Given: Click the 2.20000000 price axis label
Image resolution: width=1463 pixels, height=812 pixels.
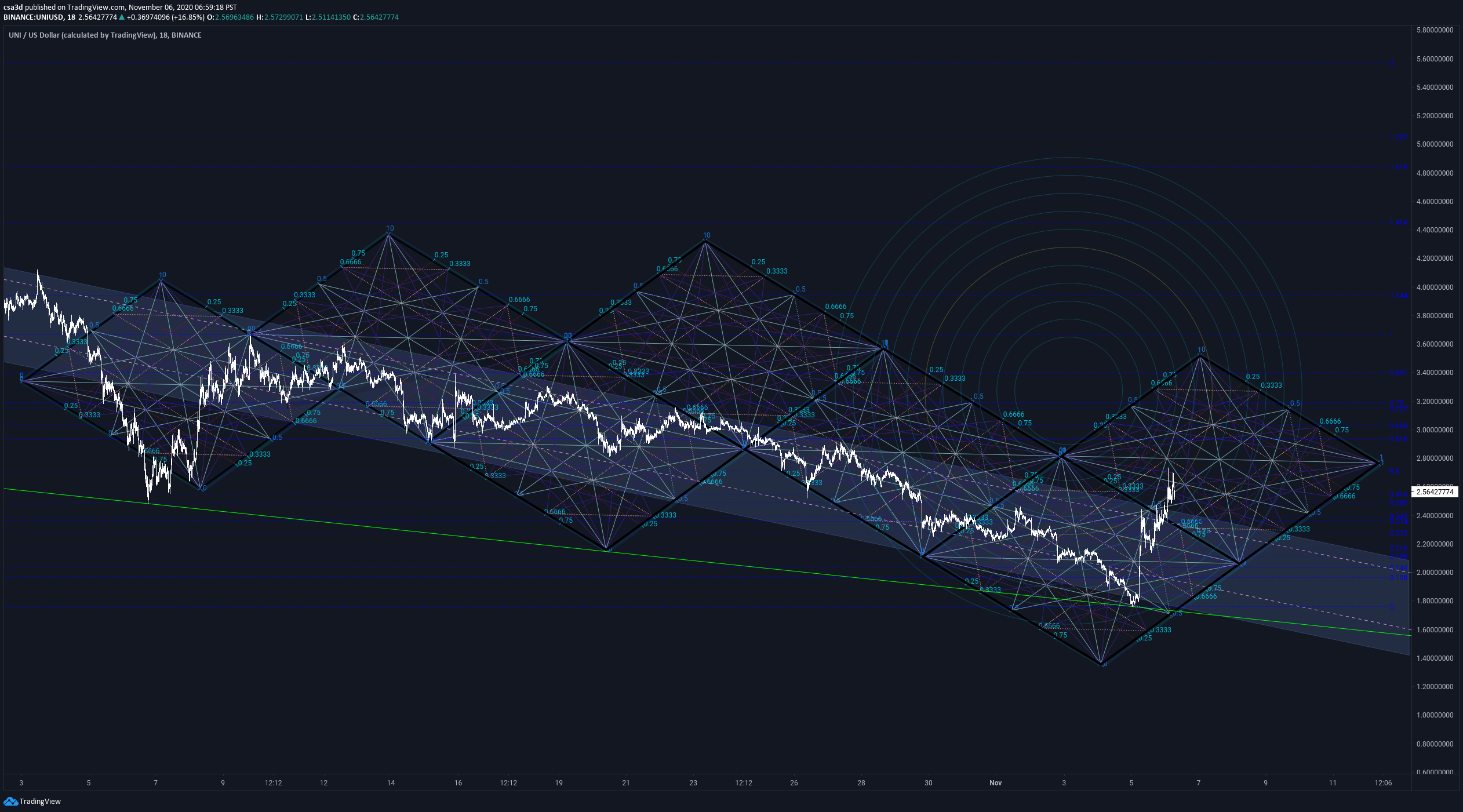Looking at the screenshot, I should click(x=1435, y=544).
